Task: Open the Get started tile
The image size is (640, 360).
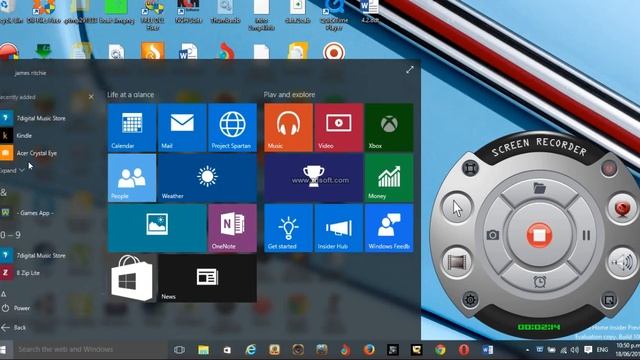Action: click(289, 228)
